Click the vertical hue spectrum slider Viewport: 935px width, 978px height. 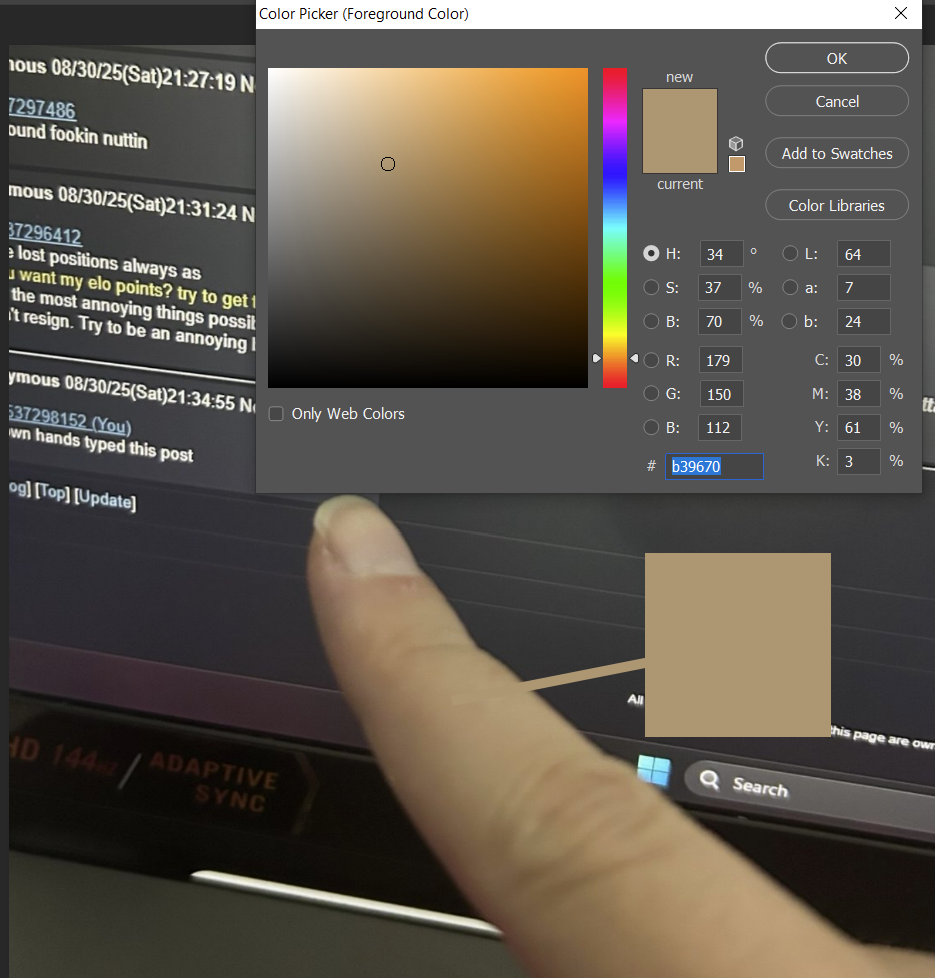click(614, 228)
